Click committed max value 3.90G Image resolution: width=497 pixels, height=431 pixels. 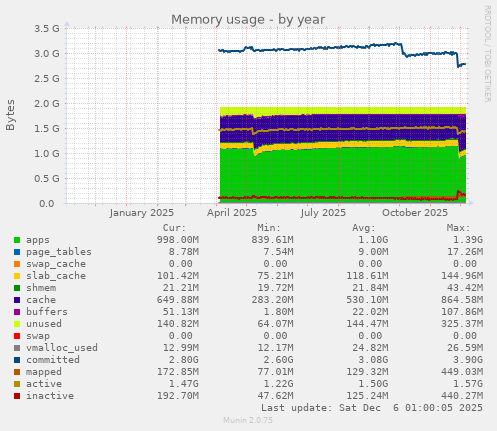click(468, 360)
